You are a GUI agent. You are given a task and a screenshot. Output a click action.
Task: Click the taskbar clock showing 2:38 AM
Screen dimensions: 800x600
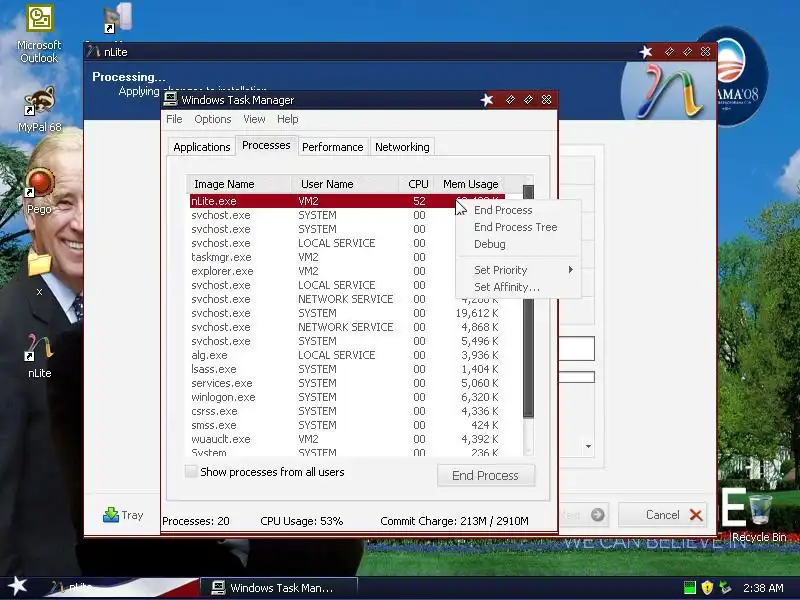click(763, 588)
